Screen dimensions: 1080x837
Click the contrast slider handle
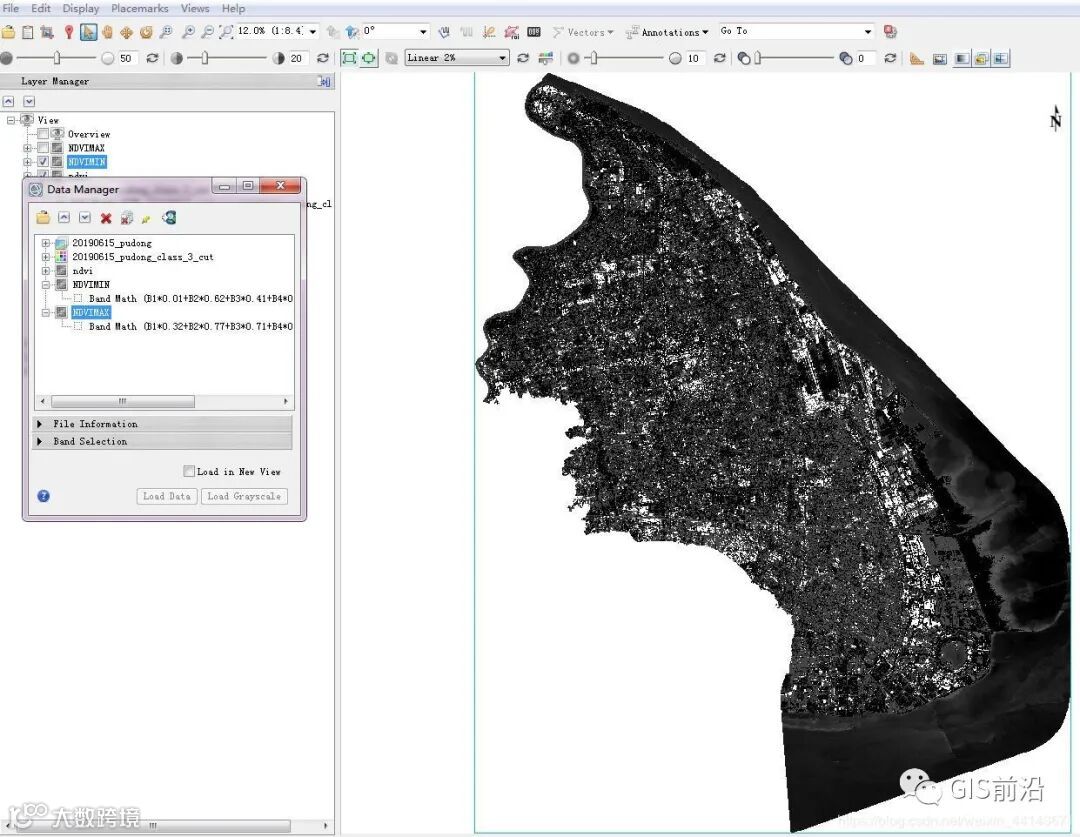[205, 59]
